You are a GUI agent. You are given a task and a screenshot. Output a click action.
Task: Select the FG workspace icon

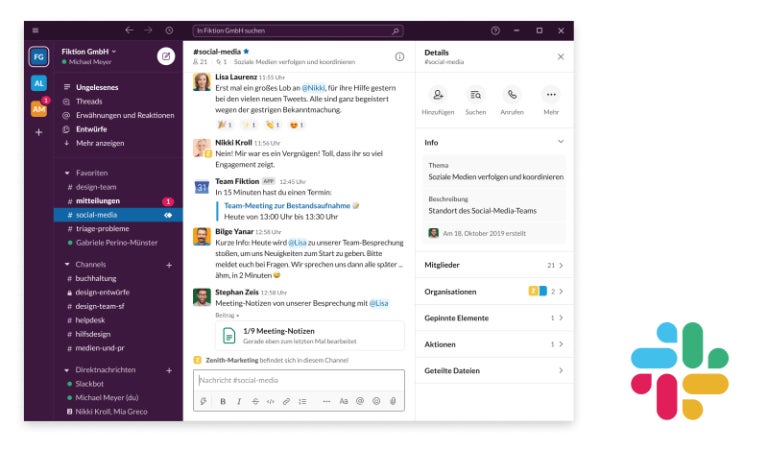(39, 57)
